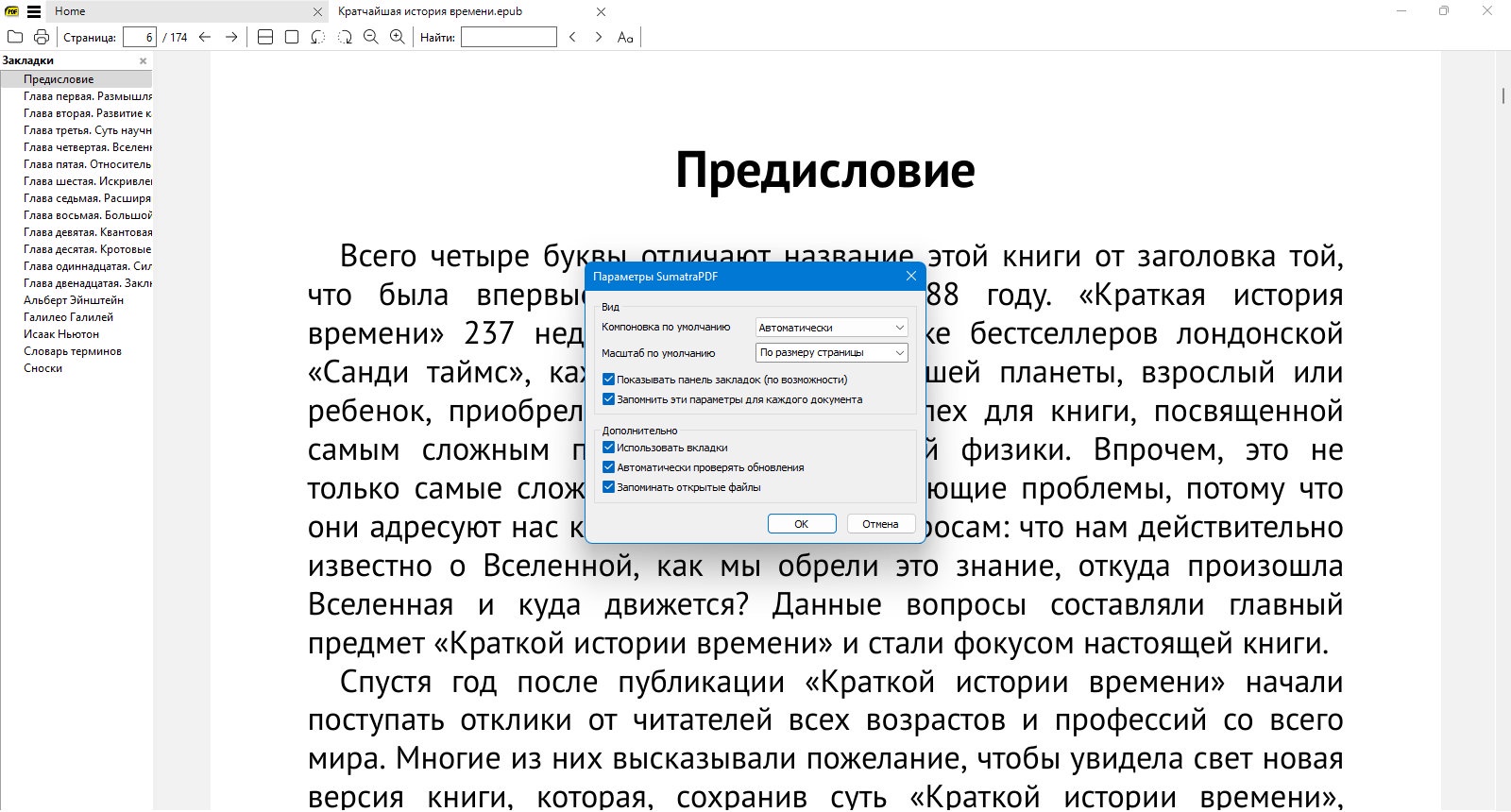1511x812 pixels.
Task: Toggle match case Aa icon
Action: coord(625,37)
